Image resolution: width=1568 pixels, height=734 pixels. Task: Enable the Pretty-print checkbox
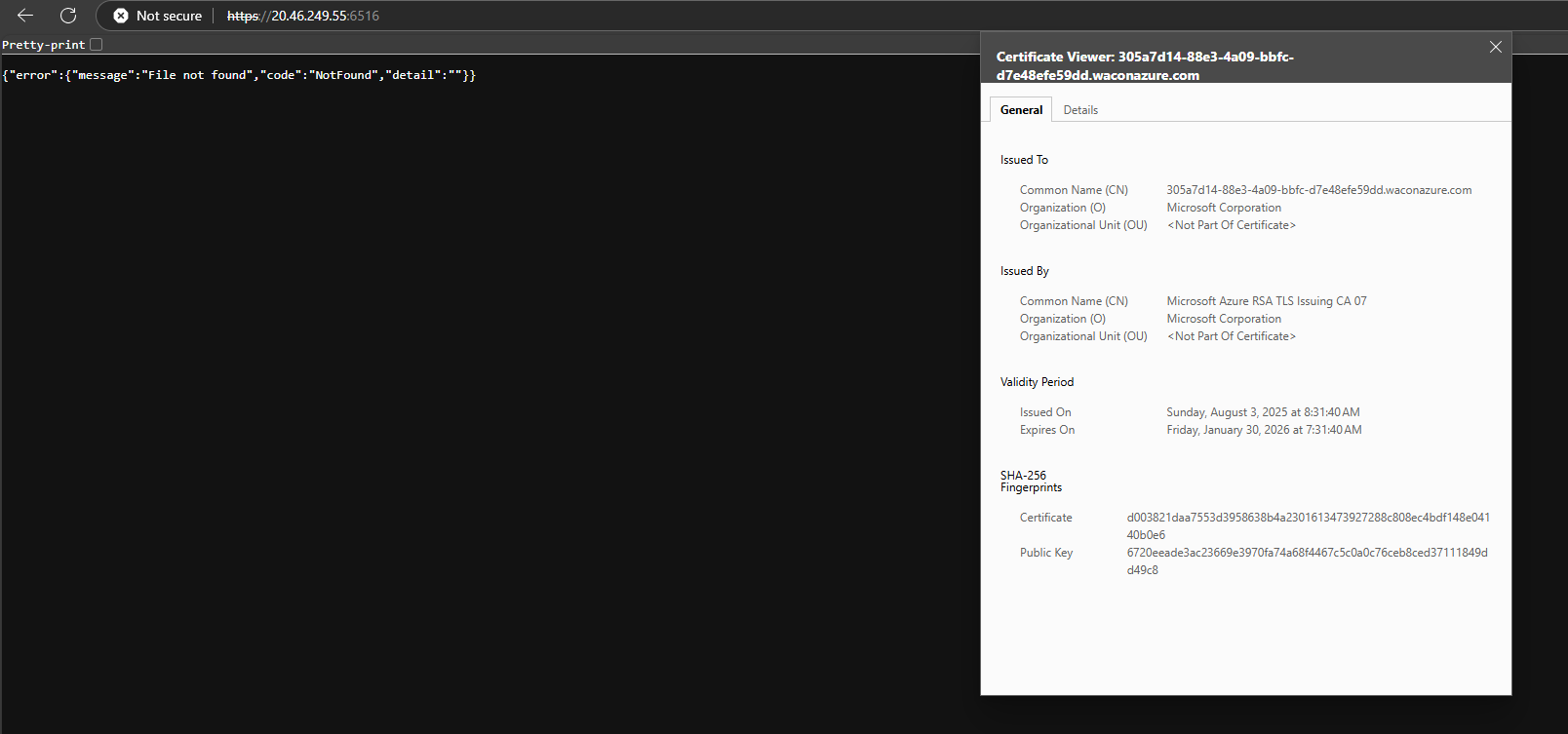(96, 45)
